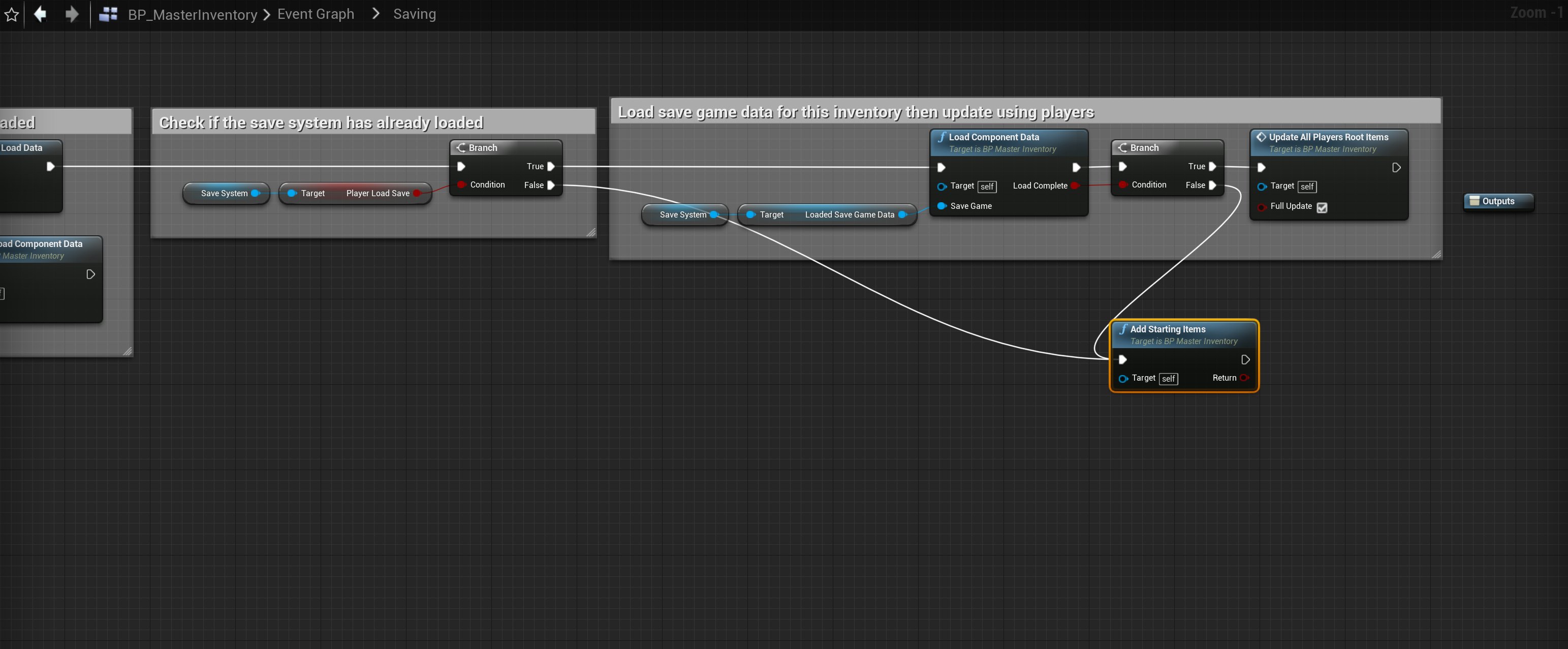
Task: Click the forward navigation arrow
Action: (x=72, y=14)
